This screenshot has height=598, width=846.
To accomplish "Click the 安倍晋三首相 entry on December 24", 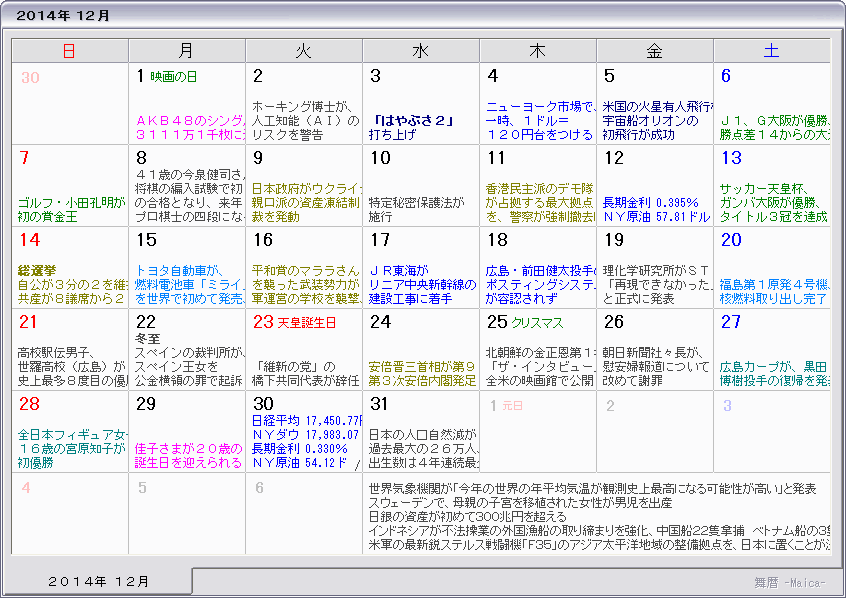I will click(x=422, y=373).
